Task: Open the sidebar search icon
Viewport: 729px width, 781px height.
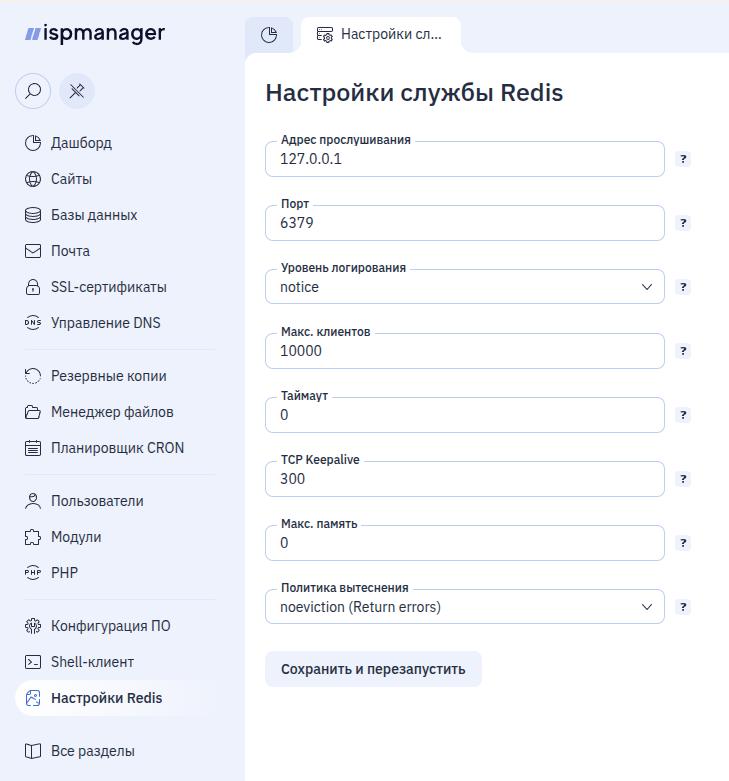Action: tap(33, 91)
